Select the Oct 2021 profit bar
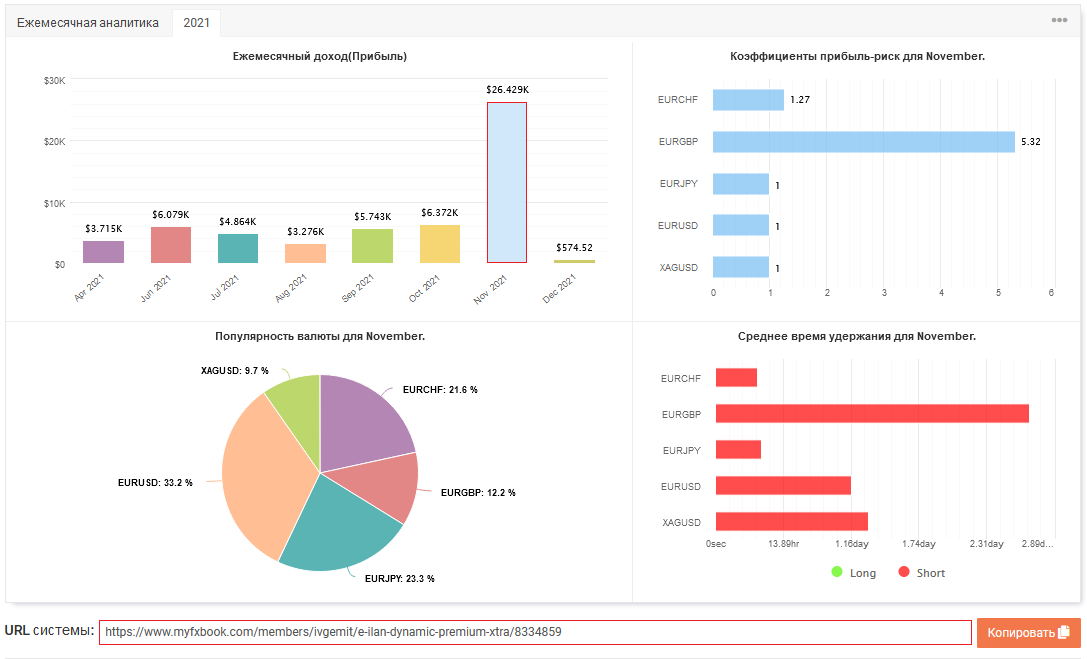The image size is (1087, 659). tap(440, 244)
